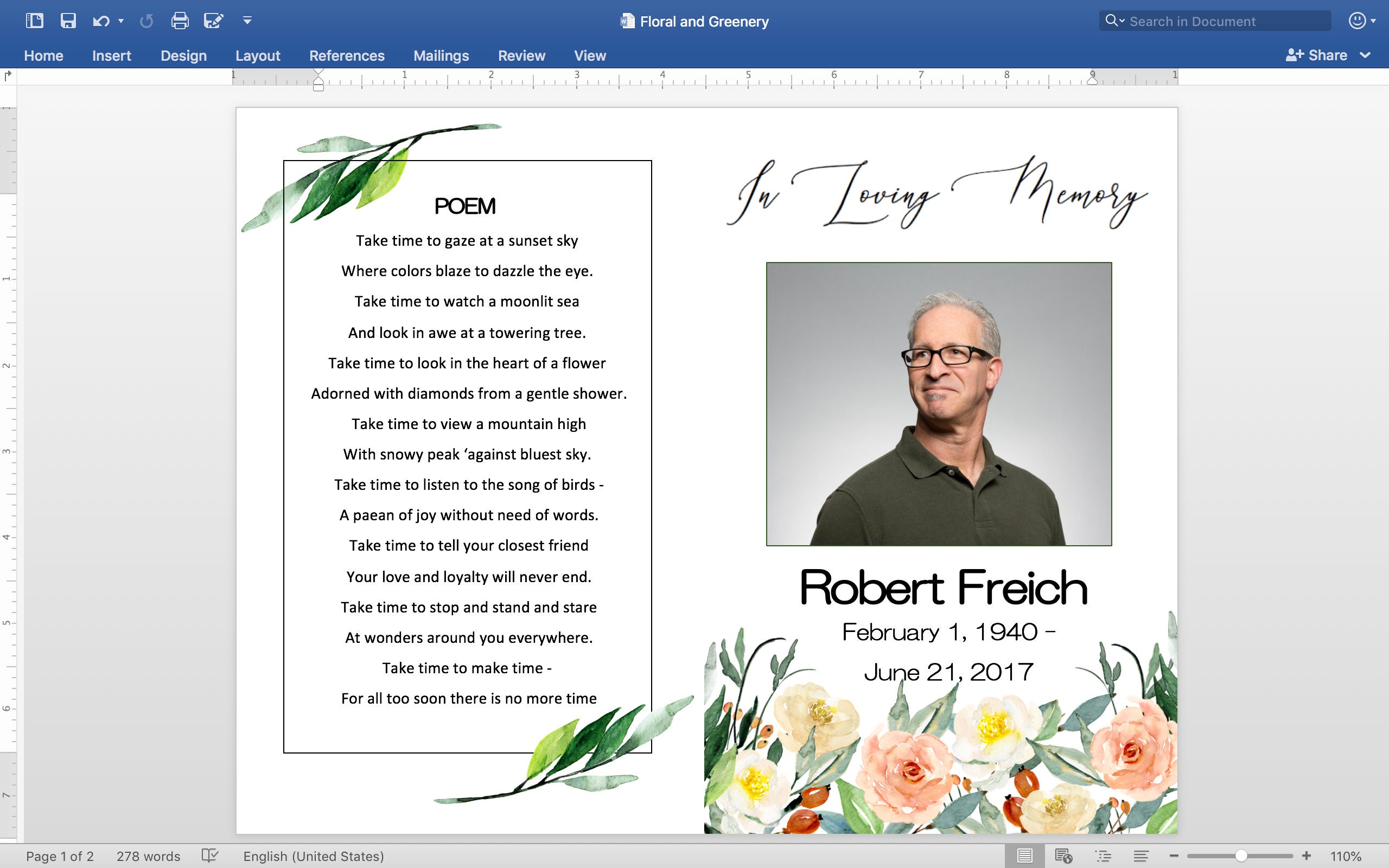
Task: Open the Mailings tab
Action: [441, 55]
